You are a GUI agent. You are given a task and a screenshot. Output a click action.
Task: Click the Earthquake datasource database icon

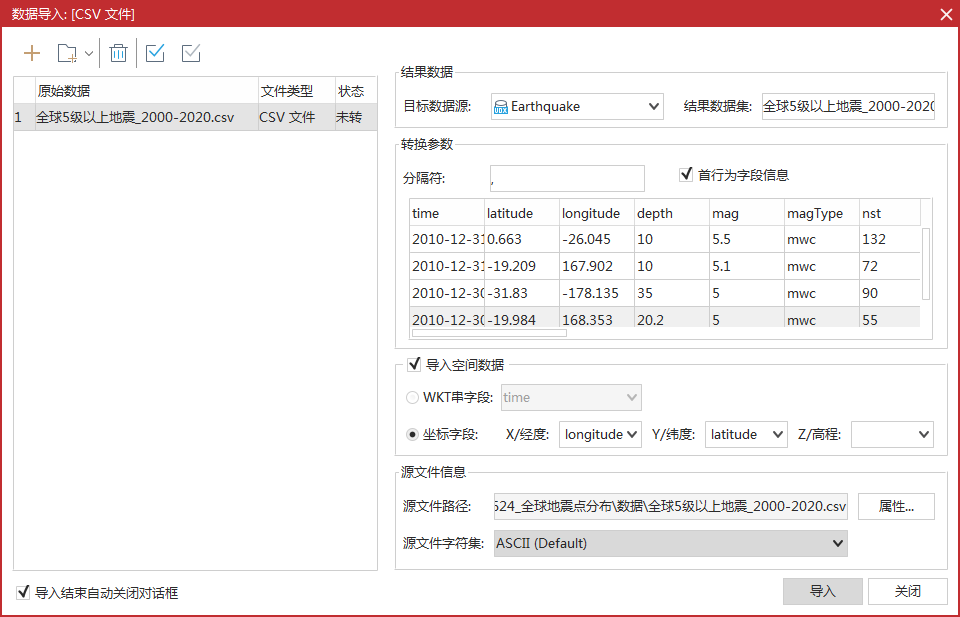tap(501, 107)
